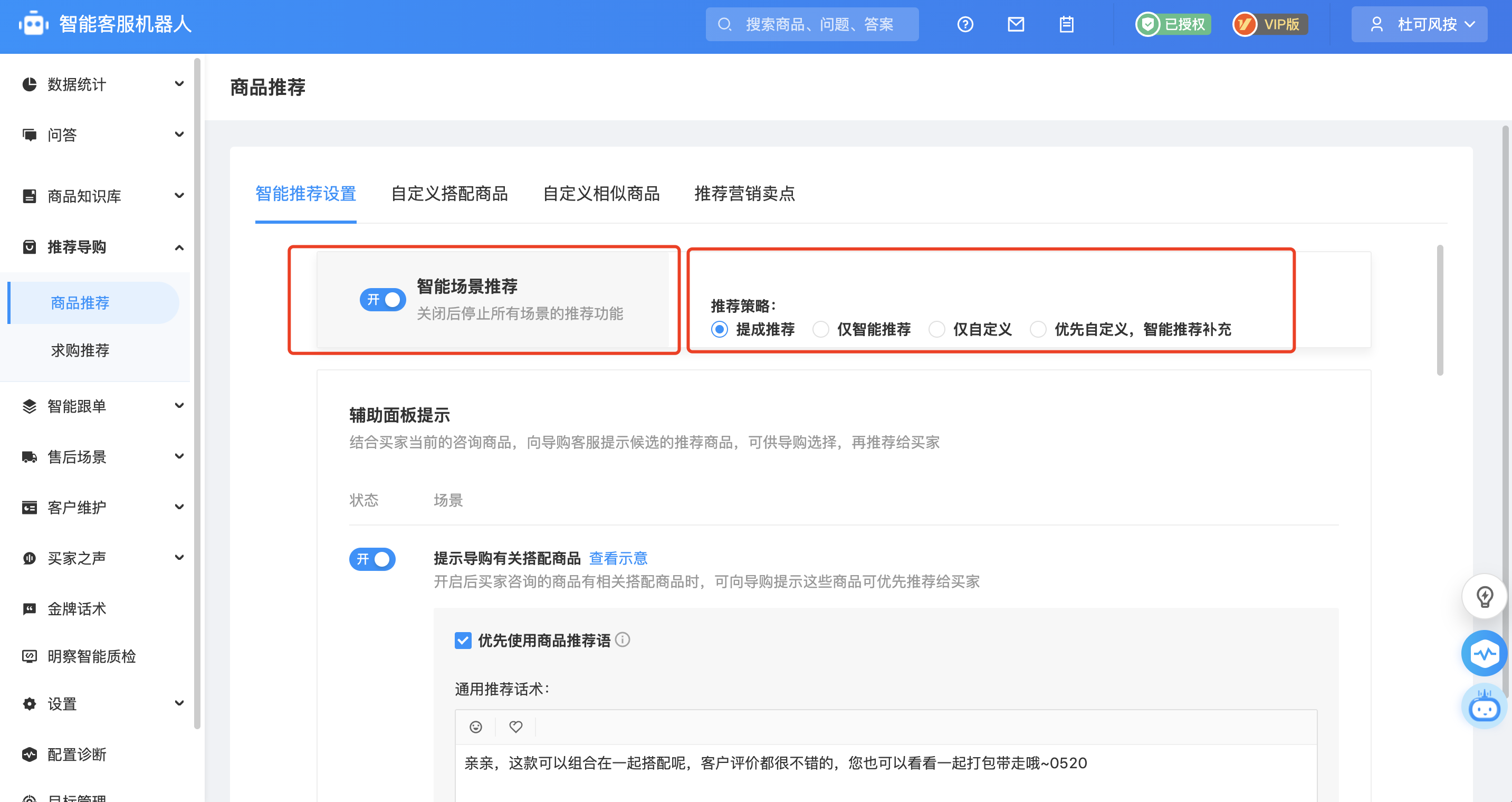Click the floating blue pulse diagnosis button
Viewport: 1512px width, 802px height.
point(1485,653)
